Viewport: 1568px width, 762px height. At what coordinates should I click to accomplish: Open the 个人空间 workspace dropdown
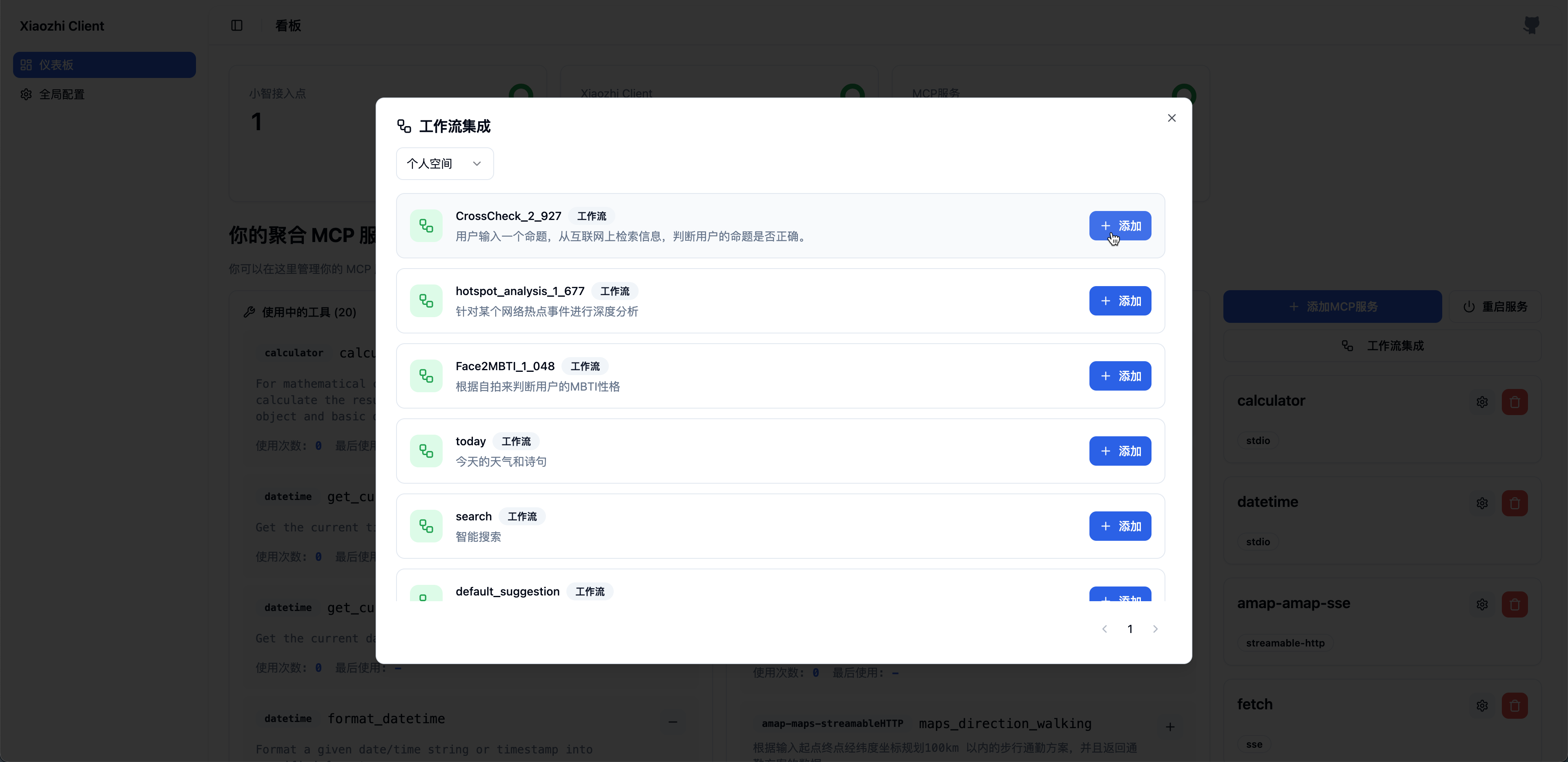click(444, 164)
